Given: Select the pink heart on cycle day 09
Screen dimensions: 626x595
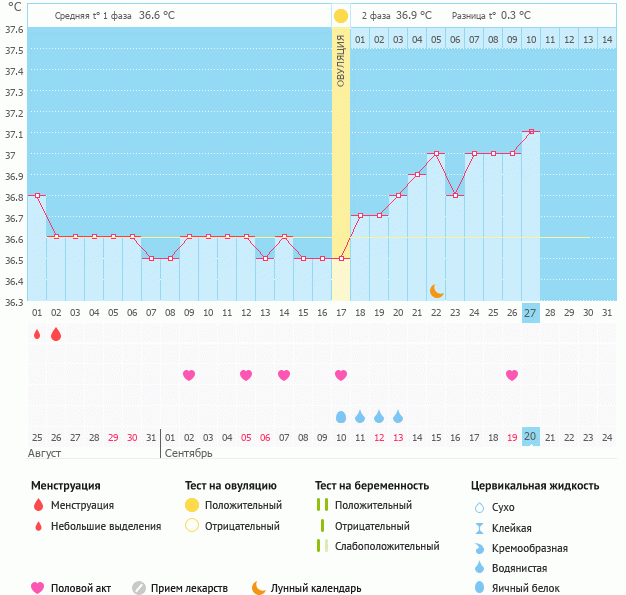Looking at the screenshot, I should pyautogui.click(x=189, y=375).
